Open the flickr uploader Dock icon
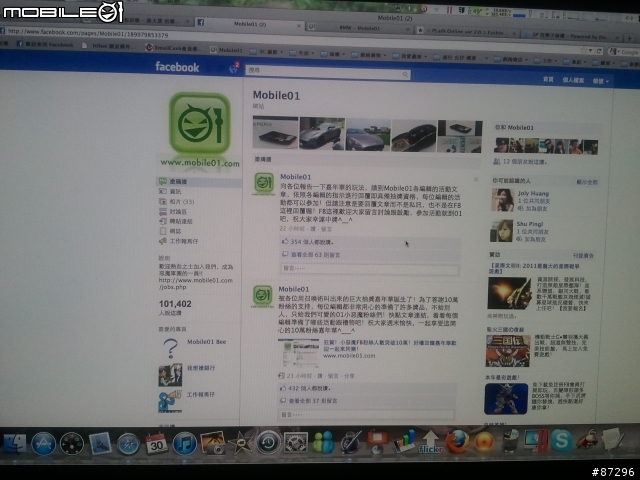Image resolution: width=640 pixels, height=480 pixels. pos(430,443)
